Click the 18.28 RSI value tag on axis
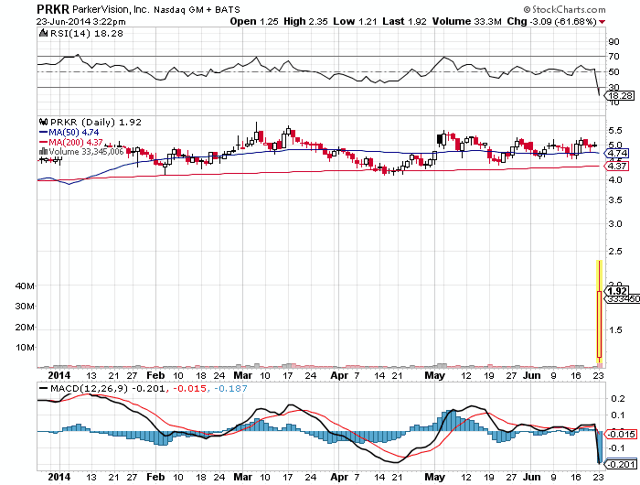The height and width of the screenshot is (485, 640). click(x=620, y=96)
